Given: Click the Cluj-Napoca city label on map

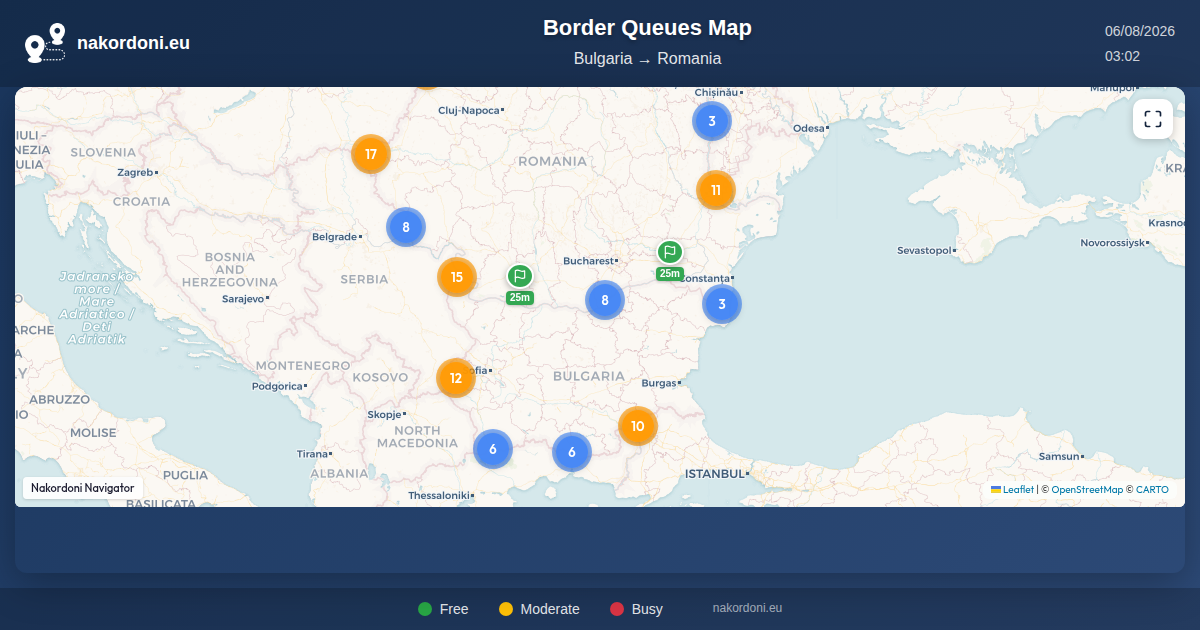Looking at the screenshot, I should coord(468,110).
